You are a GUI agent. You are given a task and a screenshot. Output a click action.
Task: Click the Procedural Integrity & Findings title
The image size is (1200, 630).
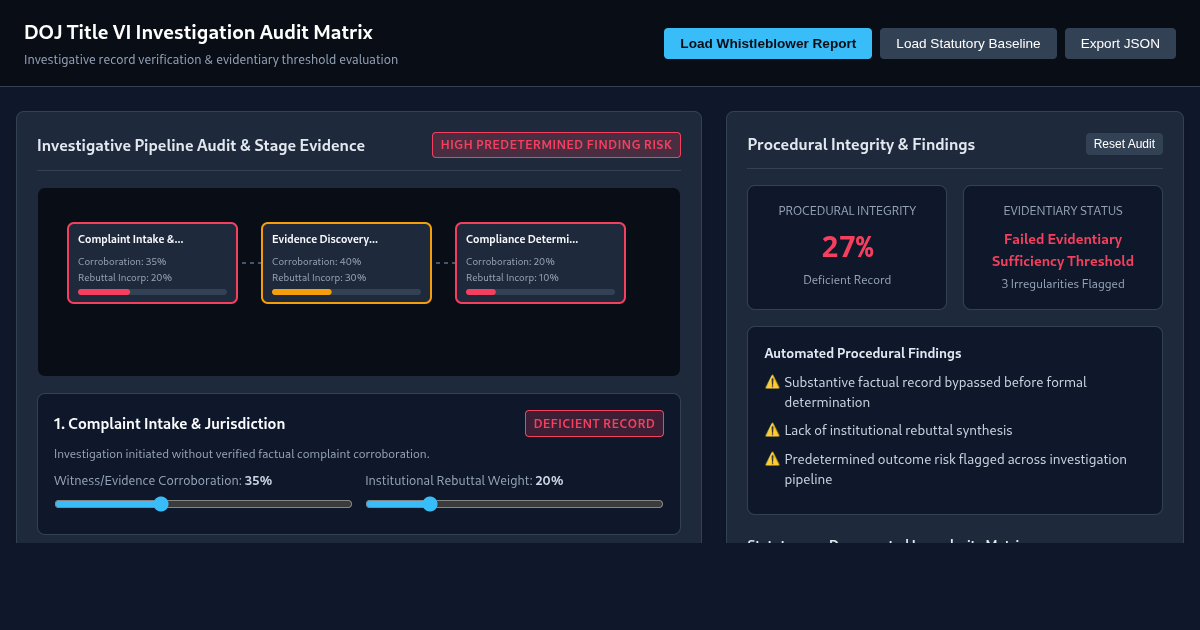tap(861, 145)
